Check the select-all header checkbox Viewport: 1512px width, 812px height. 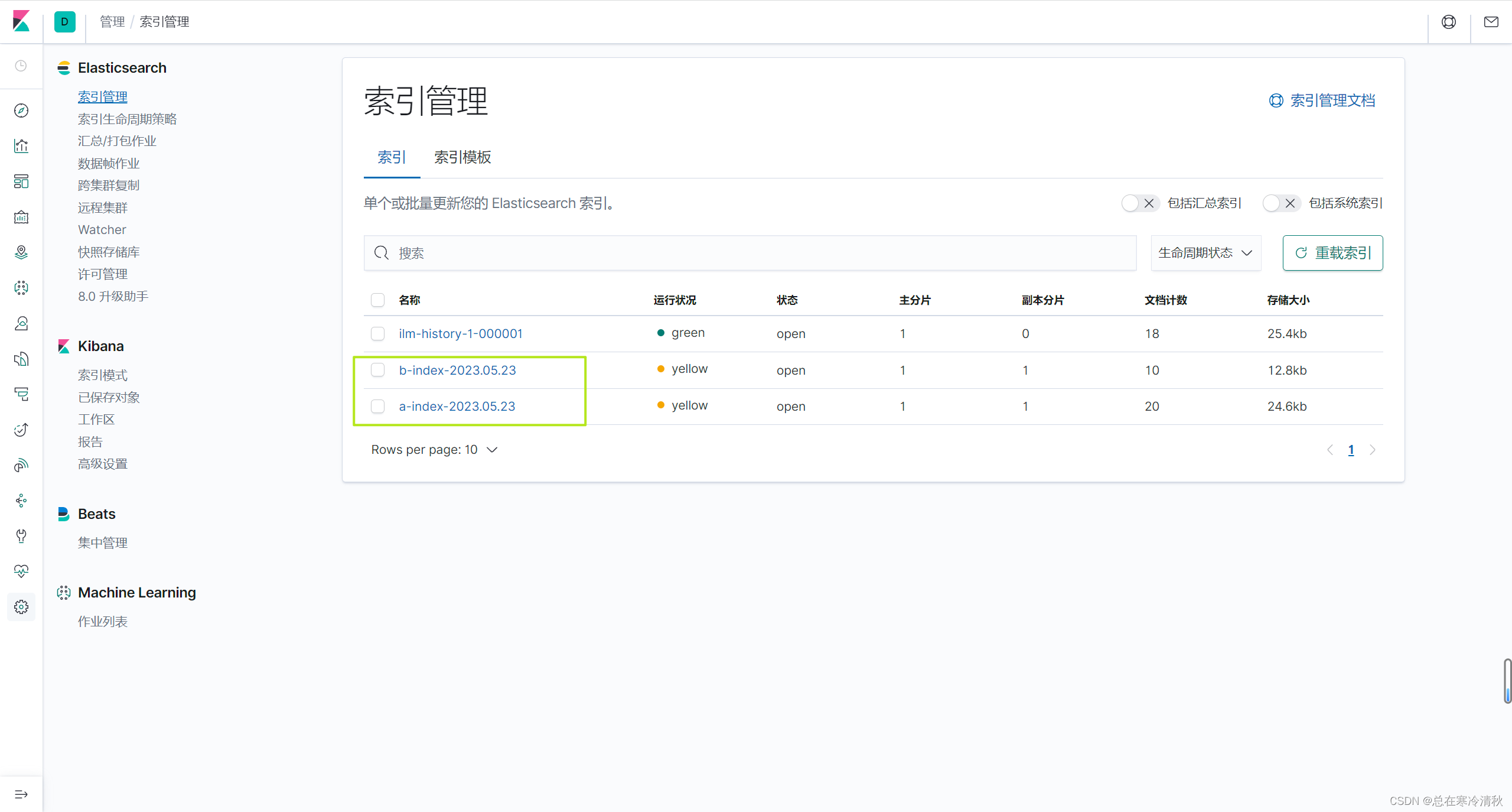[378, 300]
